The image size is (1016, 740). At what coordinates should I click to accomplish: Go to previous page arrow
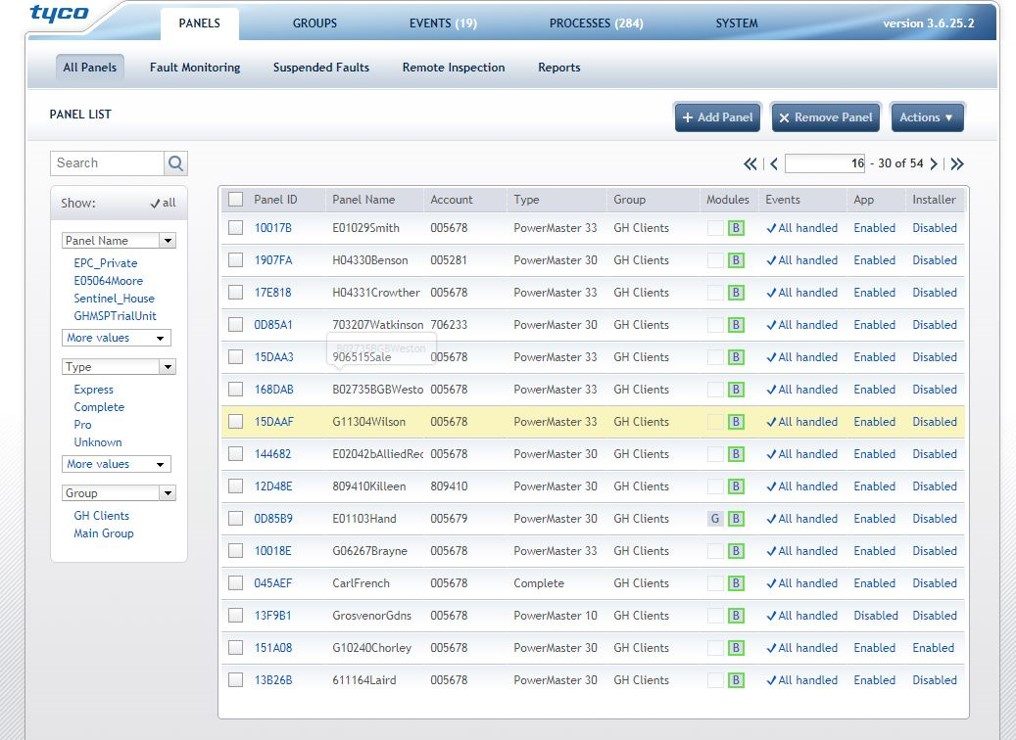click(773, 164)
